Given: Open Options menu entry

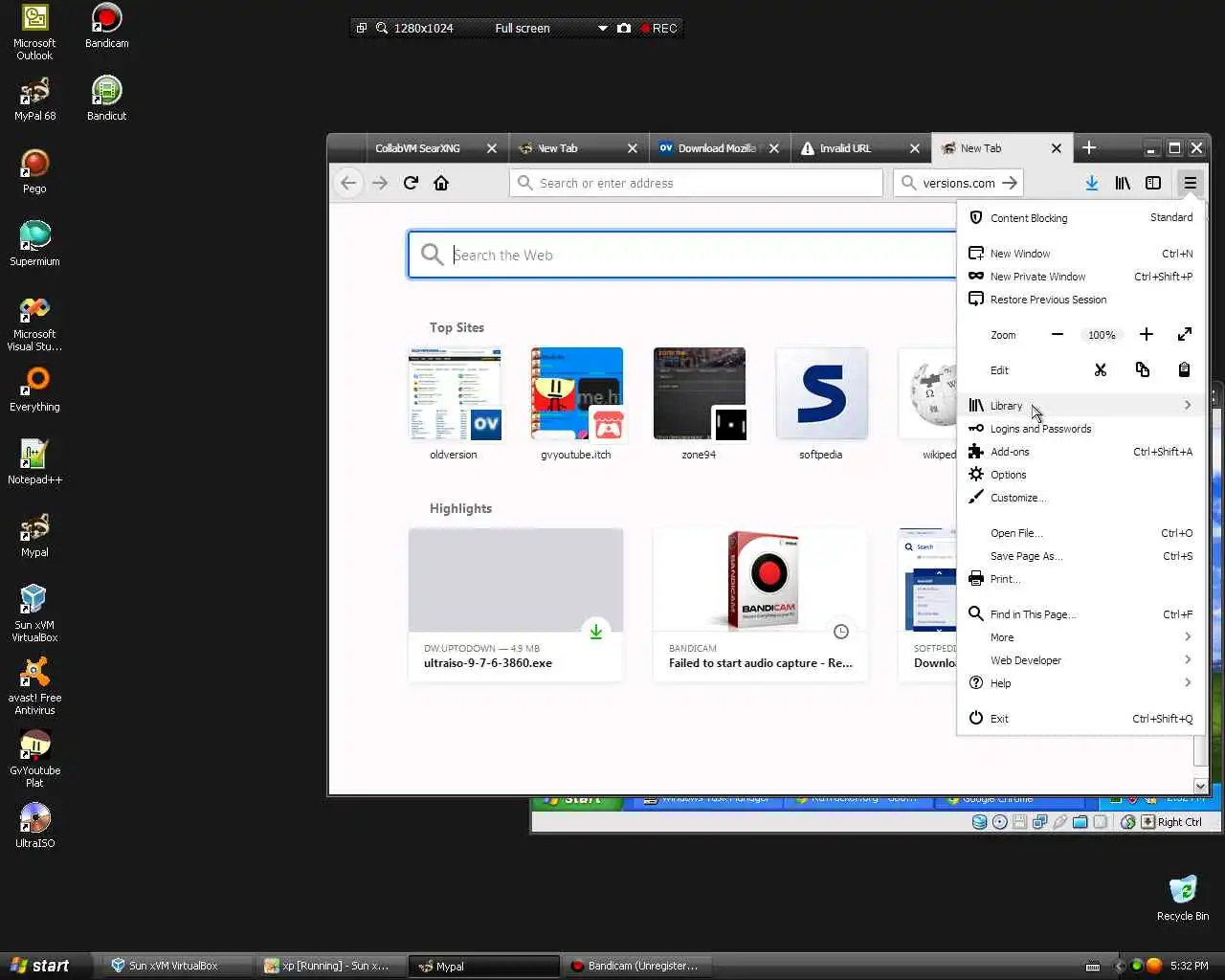Looking at the screenshot, I should pos(1080,475).
